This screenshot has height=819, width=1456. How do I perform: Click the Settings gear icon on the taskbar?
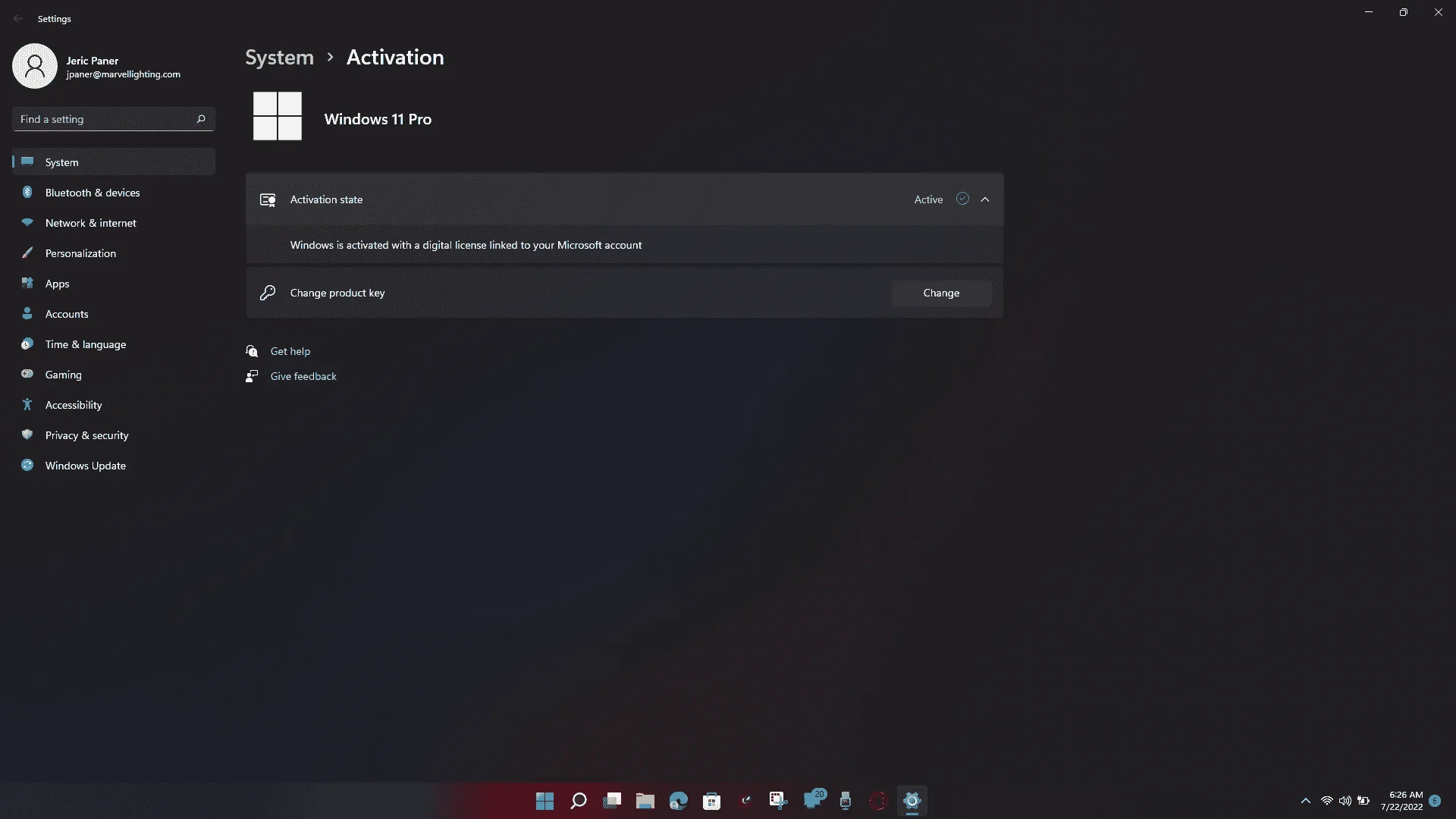pos(912,801)
